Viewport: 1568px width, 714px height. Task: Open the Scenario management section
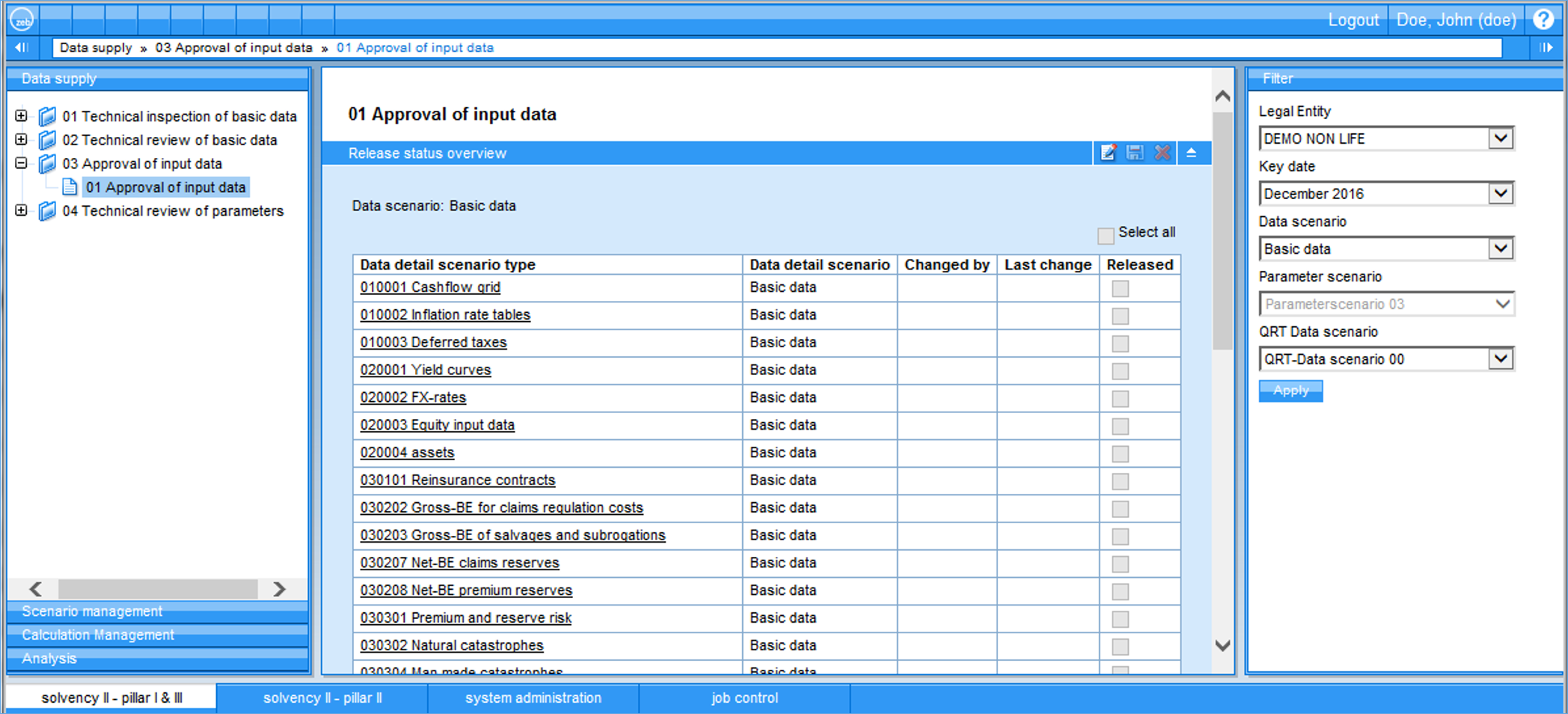coord(91,611)
